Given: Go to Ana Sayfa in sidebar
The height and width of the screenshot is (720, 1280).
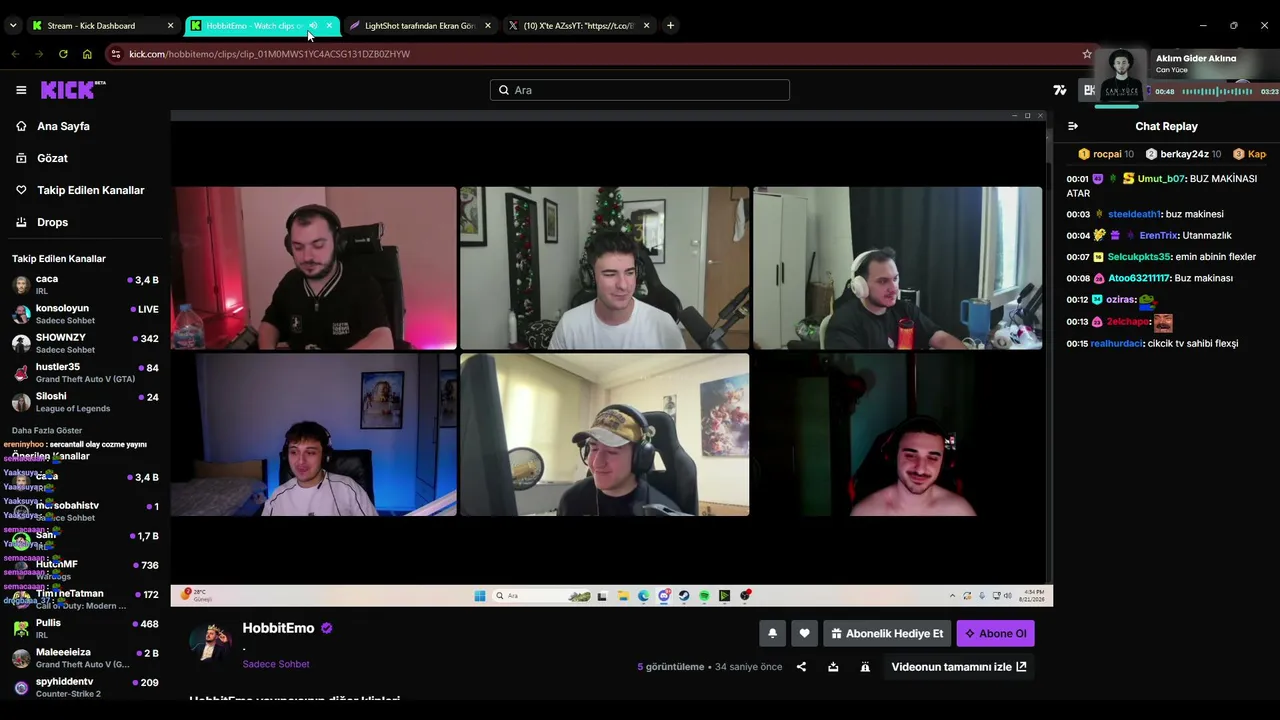Looking at the screenshot, I should click(x=63, y=126).
